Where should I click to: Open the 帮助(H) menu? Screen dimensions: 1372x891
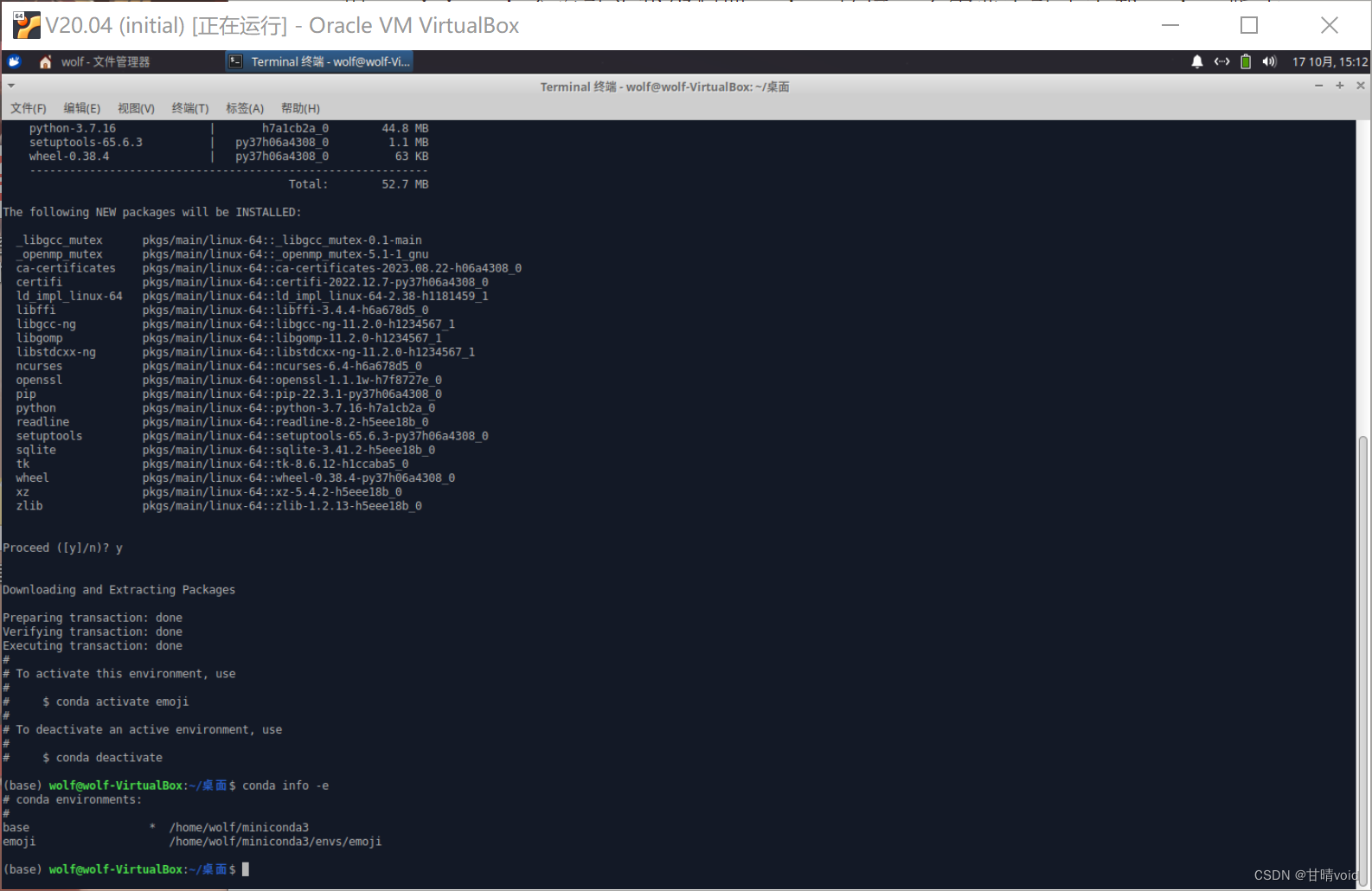(x=300, y=108)
